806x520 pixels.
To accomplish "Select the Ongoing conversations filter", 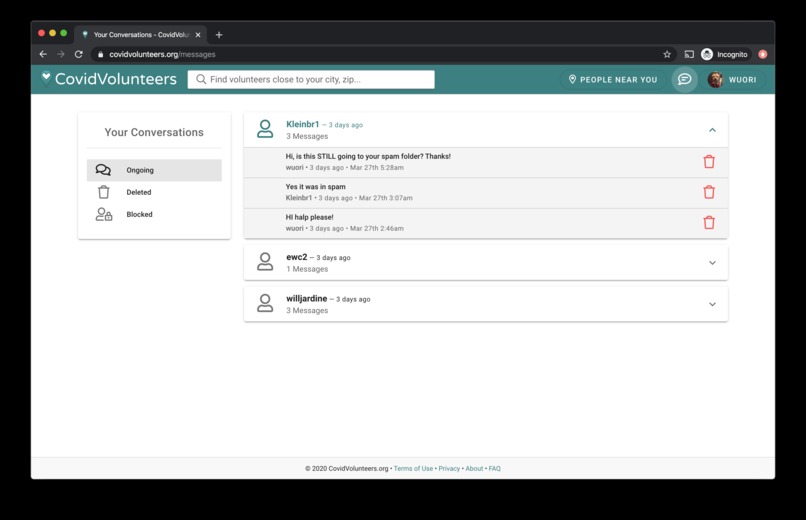I will pyautogui.click(x=154, y=170).
